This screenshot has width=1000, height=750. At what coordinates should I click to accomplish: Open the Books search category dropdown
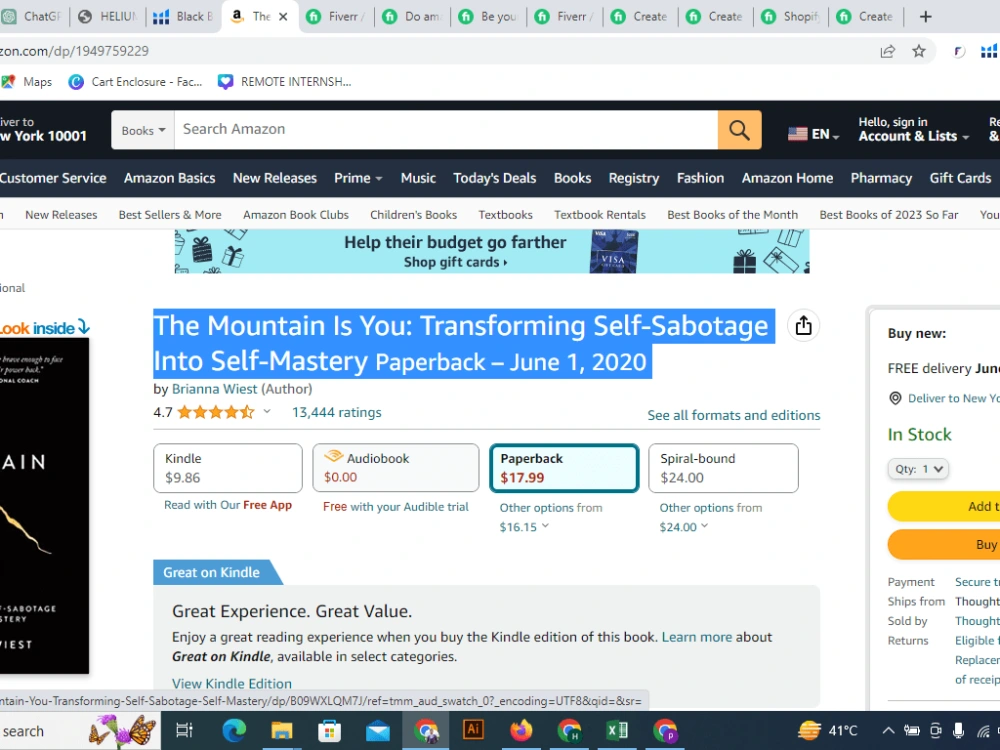tap(143, 130)
